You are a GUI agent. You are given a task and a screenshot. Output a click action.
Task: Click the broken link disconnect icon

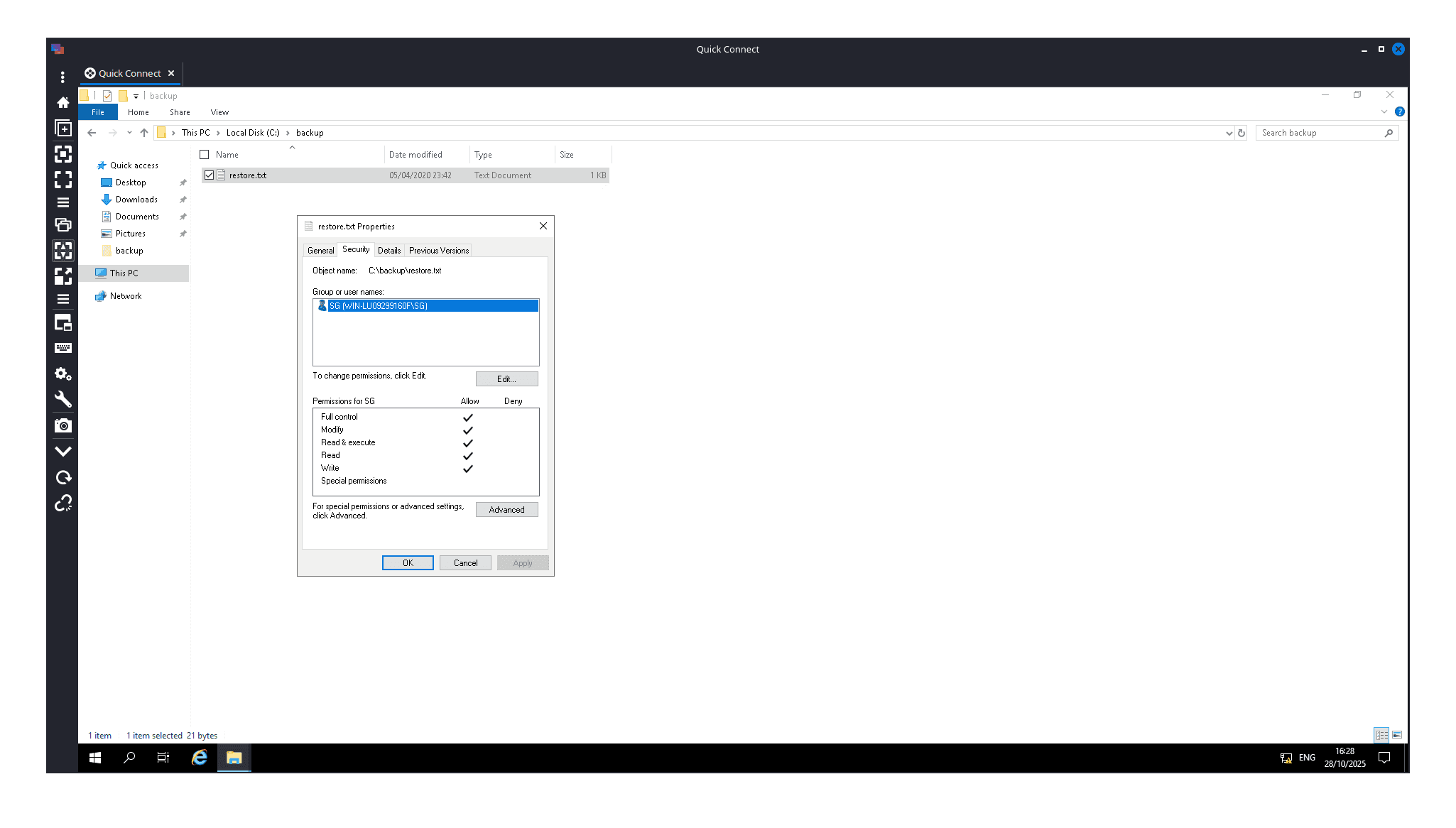coord(63,503)
